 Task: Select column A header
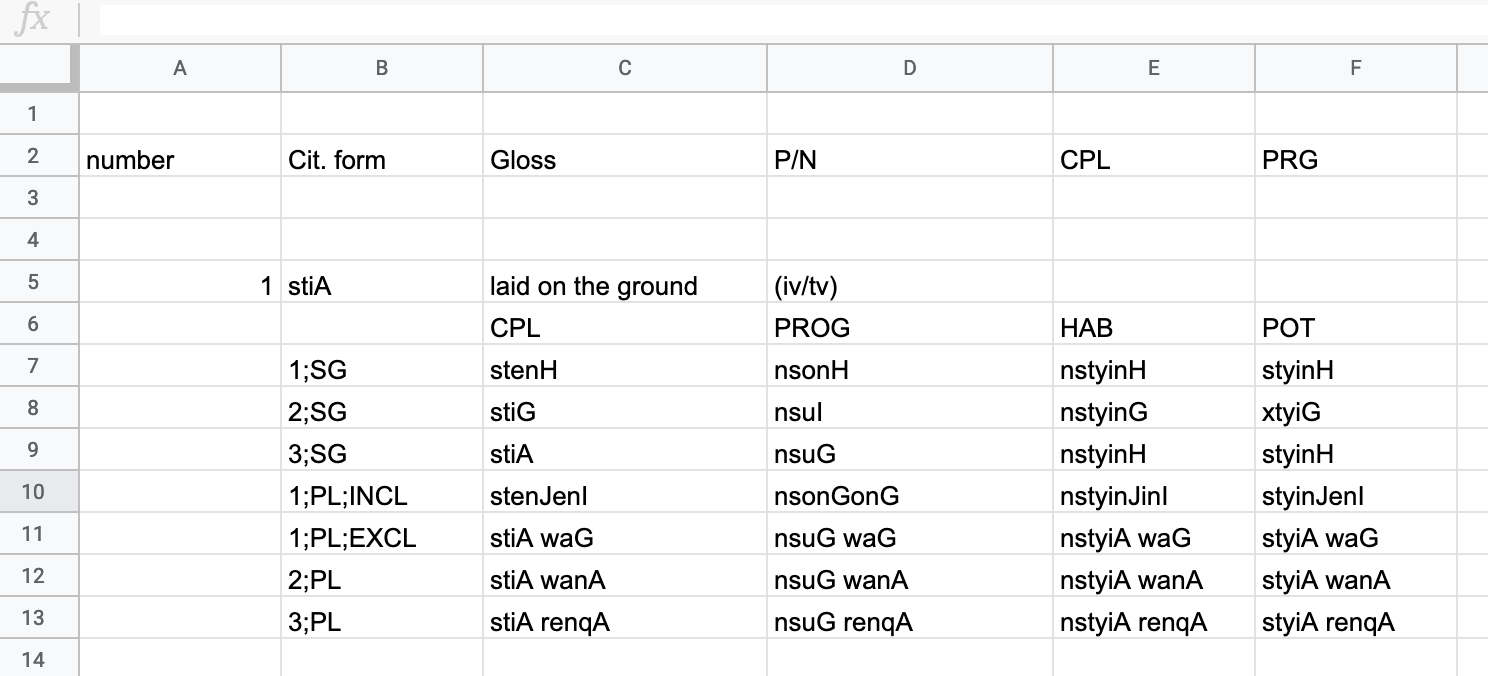tap(180, 68)
